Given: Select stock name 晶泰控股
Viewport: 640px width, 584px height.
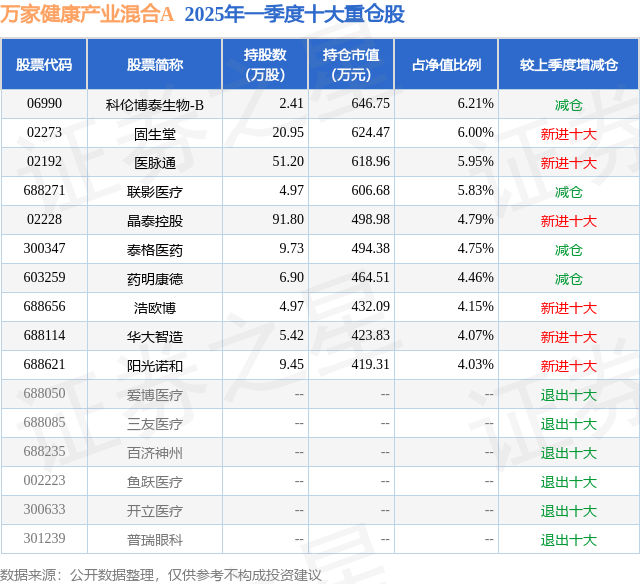Looking at the screenshot, I should [x=155, y=221].
